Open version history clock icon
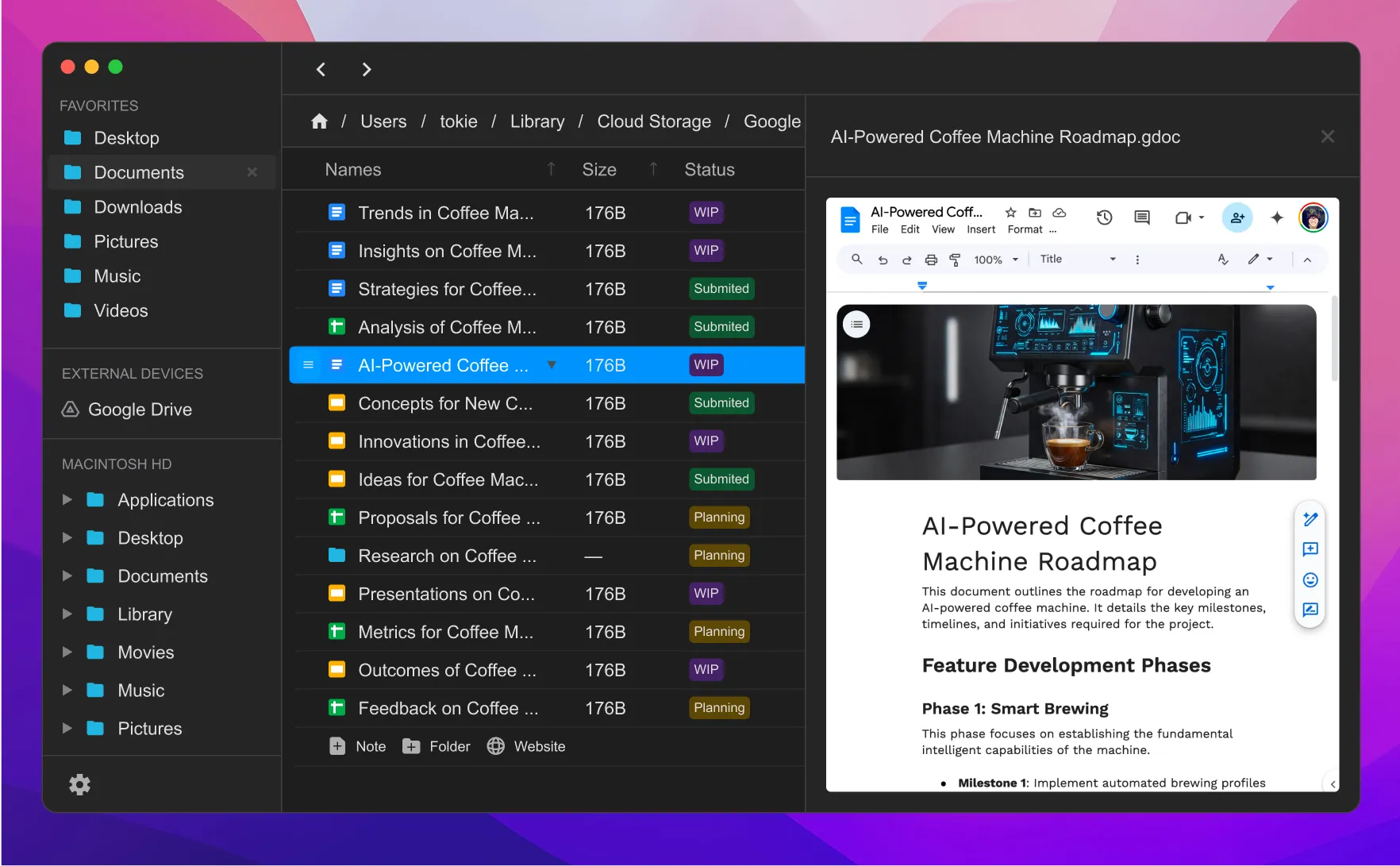Screen dimensions: 1400x866 point(1104,217)
